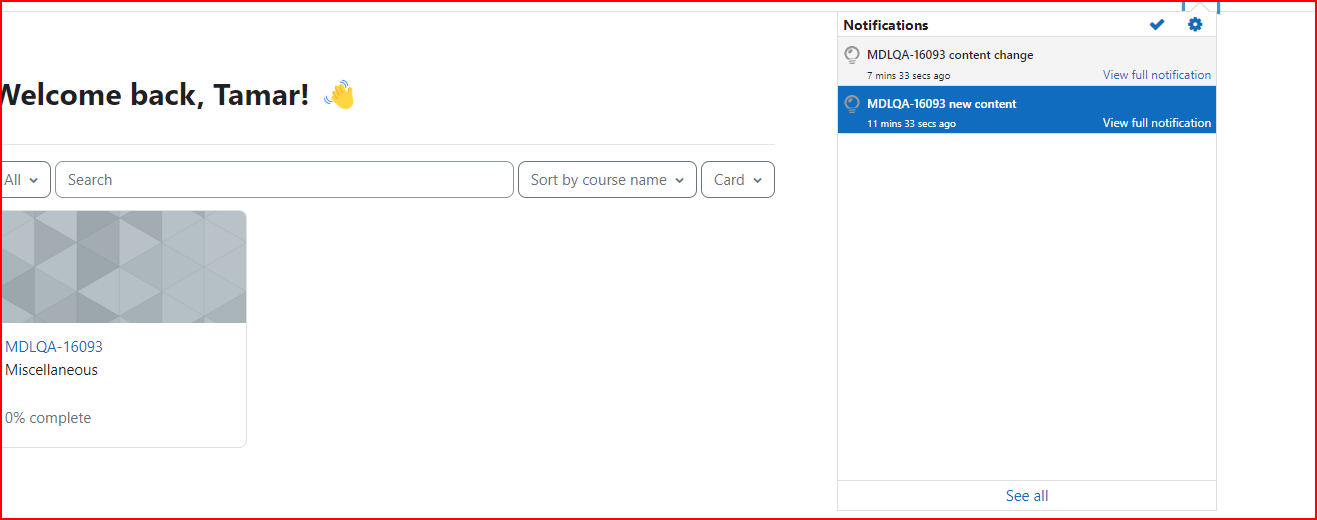Screen dimensions: 1317x520
Task: Click See all notifications link
Action: click(x=1027, y=496)
